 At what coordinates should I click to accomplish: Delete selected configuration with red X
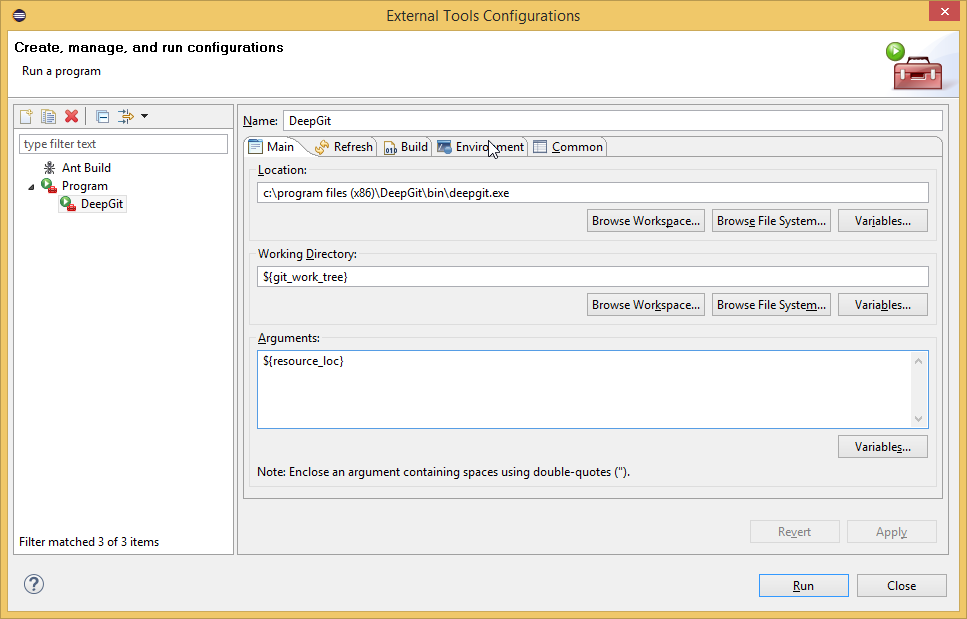point(71,117)
